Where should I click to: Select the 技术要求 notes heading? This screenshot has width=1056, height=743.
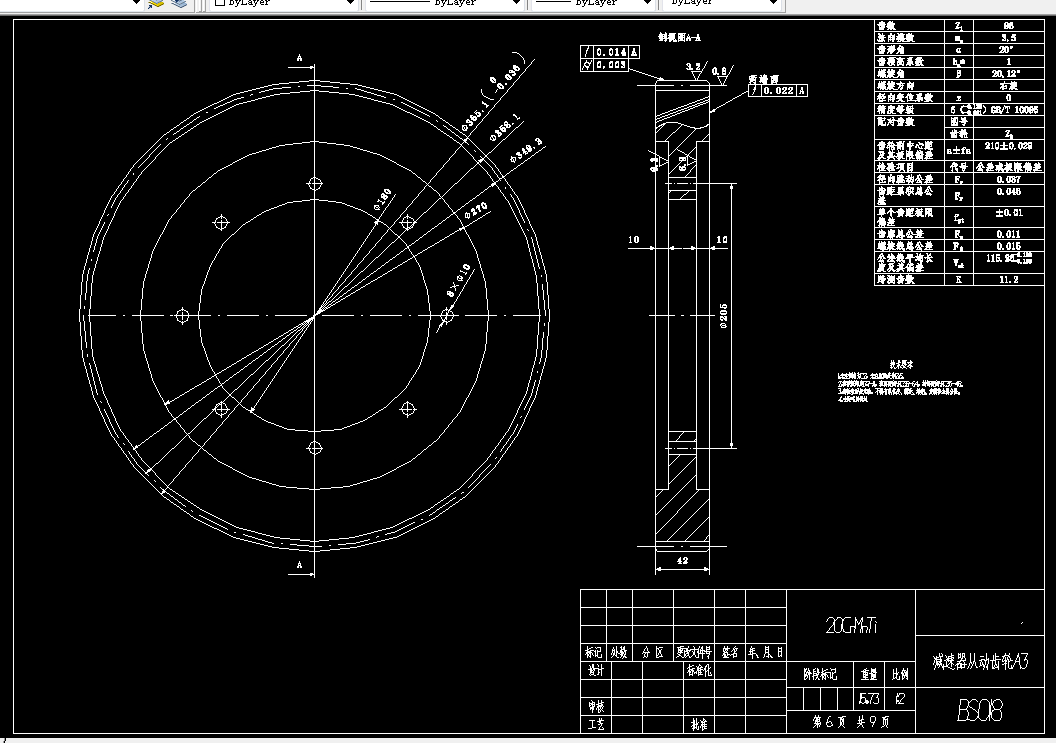pyautogui.click(x=900, y=364)
